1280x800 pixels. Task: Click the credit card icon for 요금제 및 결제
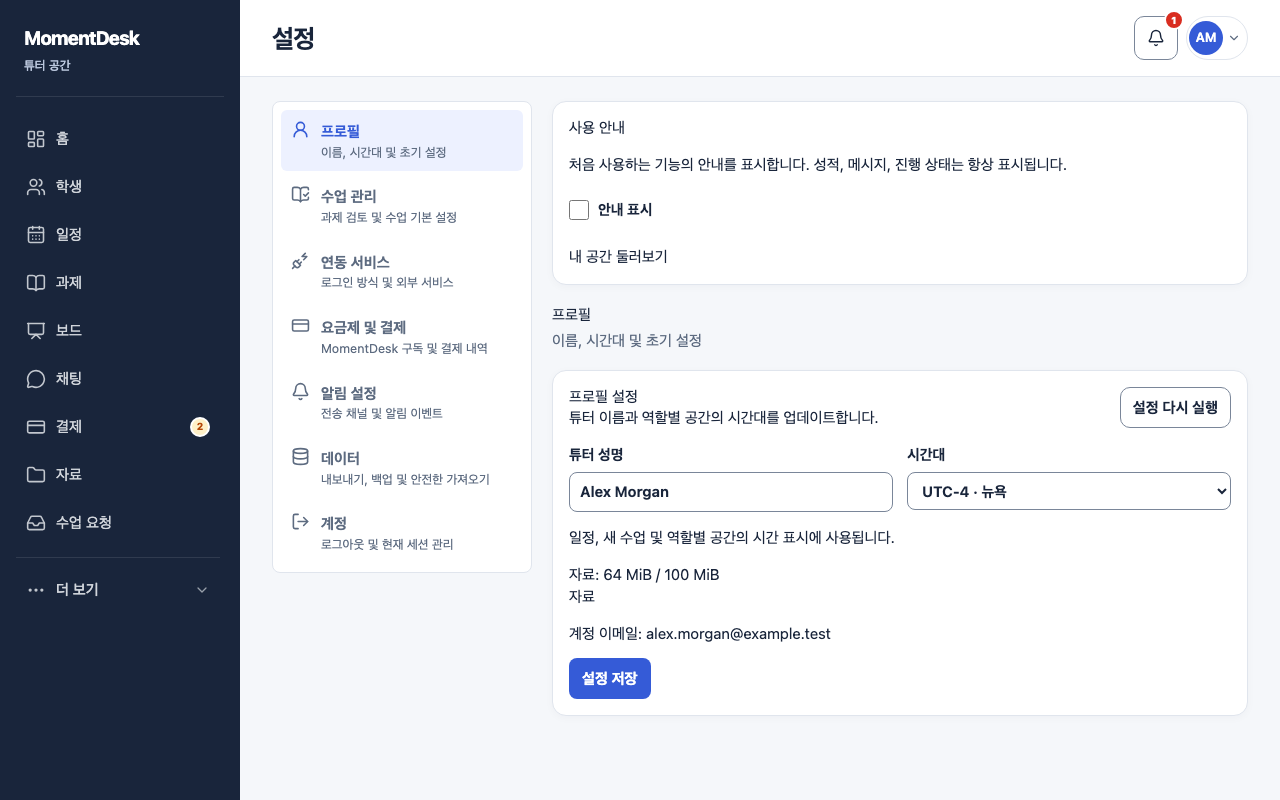(300, 326)
